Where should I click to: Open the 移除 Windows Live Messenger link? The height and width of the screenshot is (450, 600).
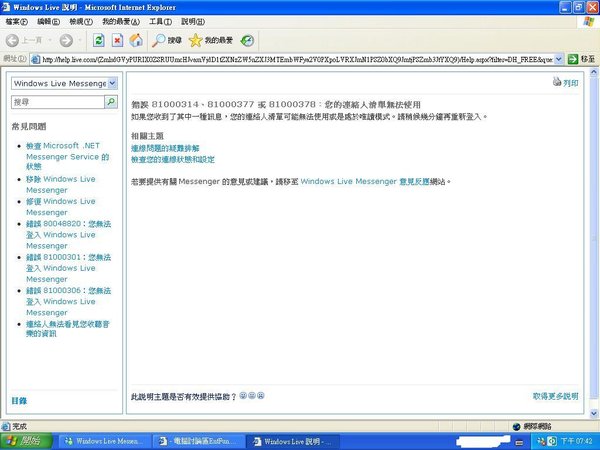click(x=61, y=184)
